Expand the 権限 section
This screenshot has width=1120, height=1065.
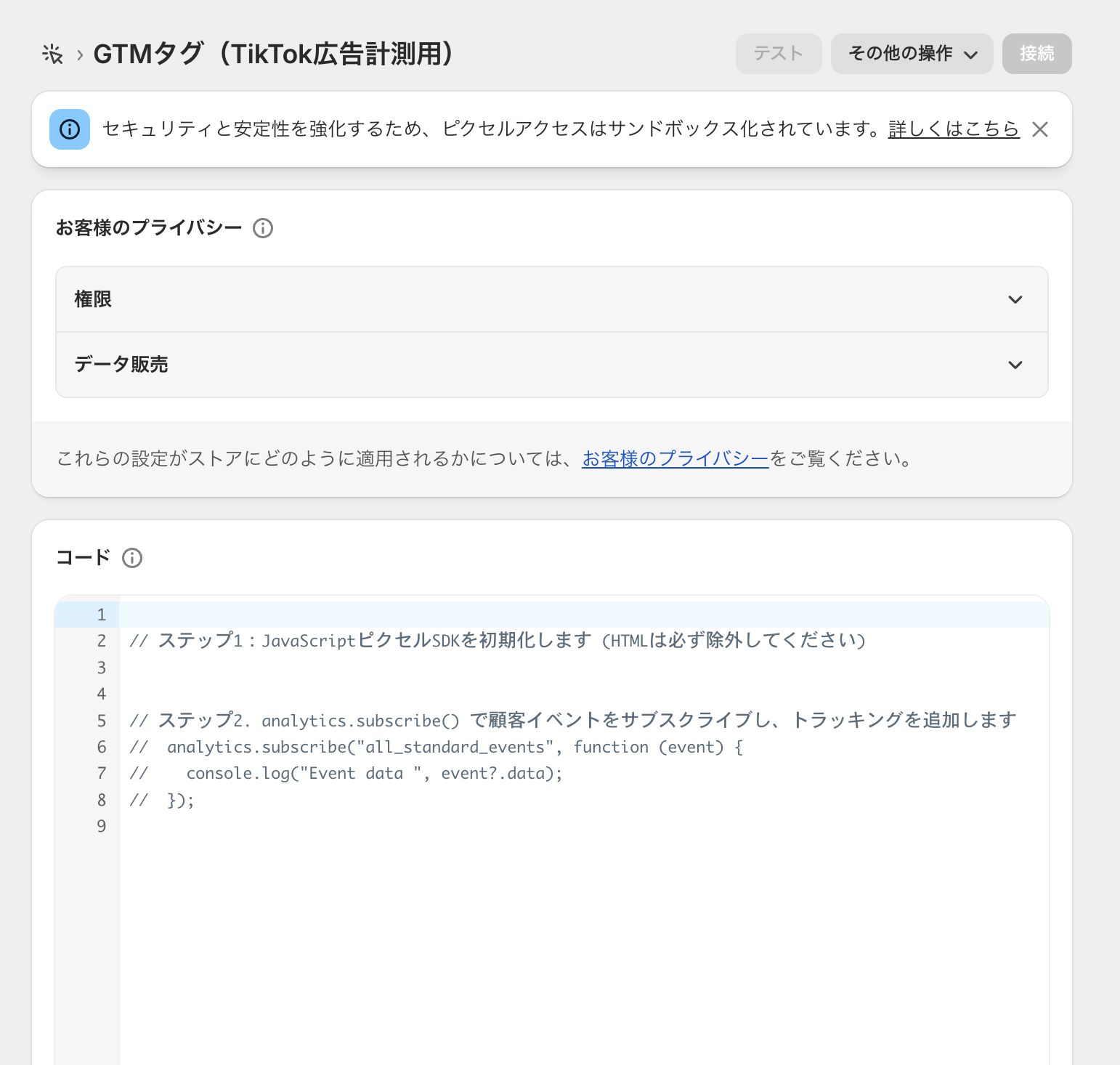pos(552,299)
